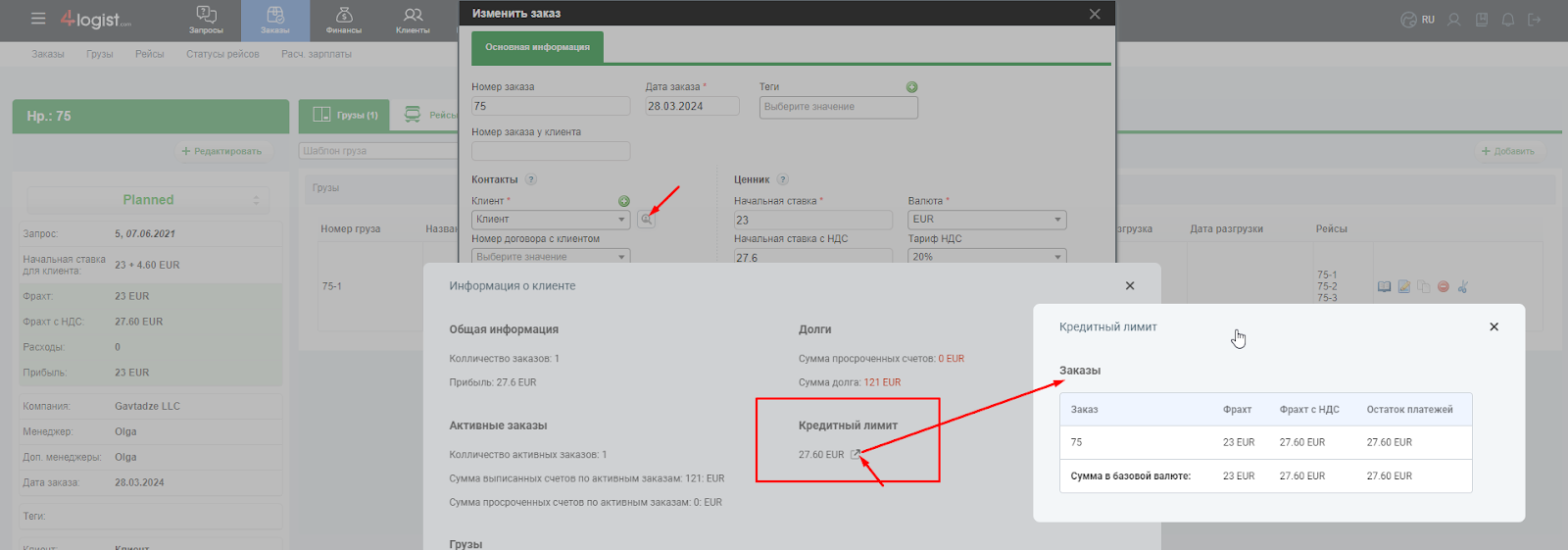Open the Тариф НДС 20% dropdown
This screenshot has height=550, width=1568.
pyautogui.click(x=987, y=256)
